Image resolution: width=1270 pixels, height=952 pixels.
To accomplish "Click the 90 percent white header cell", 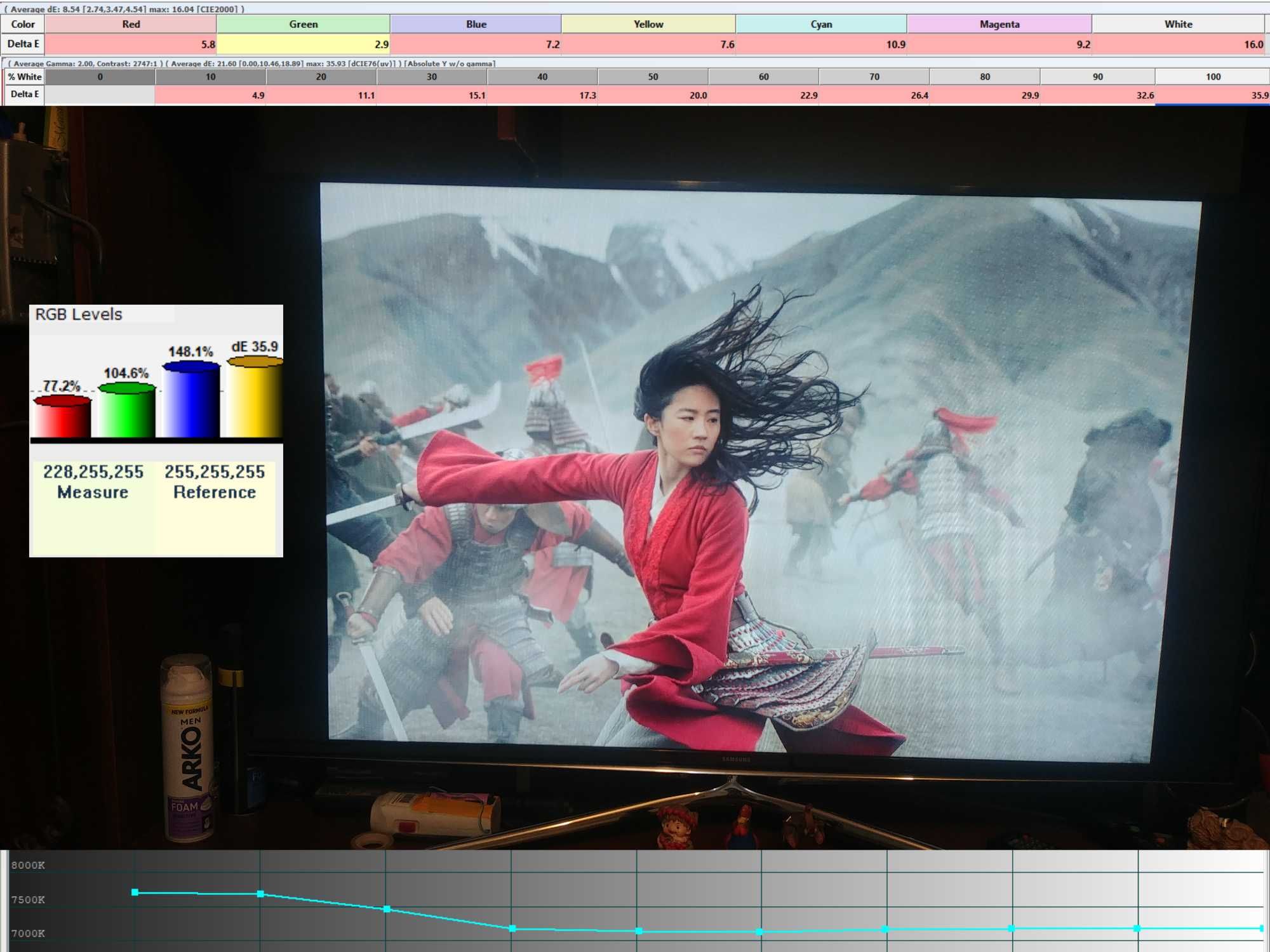I will pyautogui.click(x=1097, y=77).
